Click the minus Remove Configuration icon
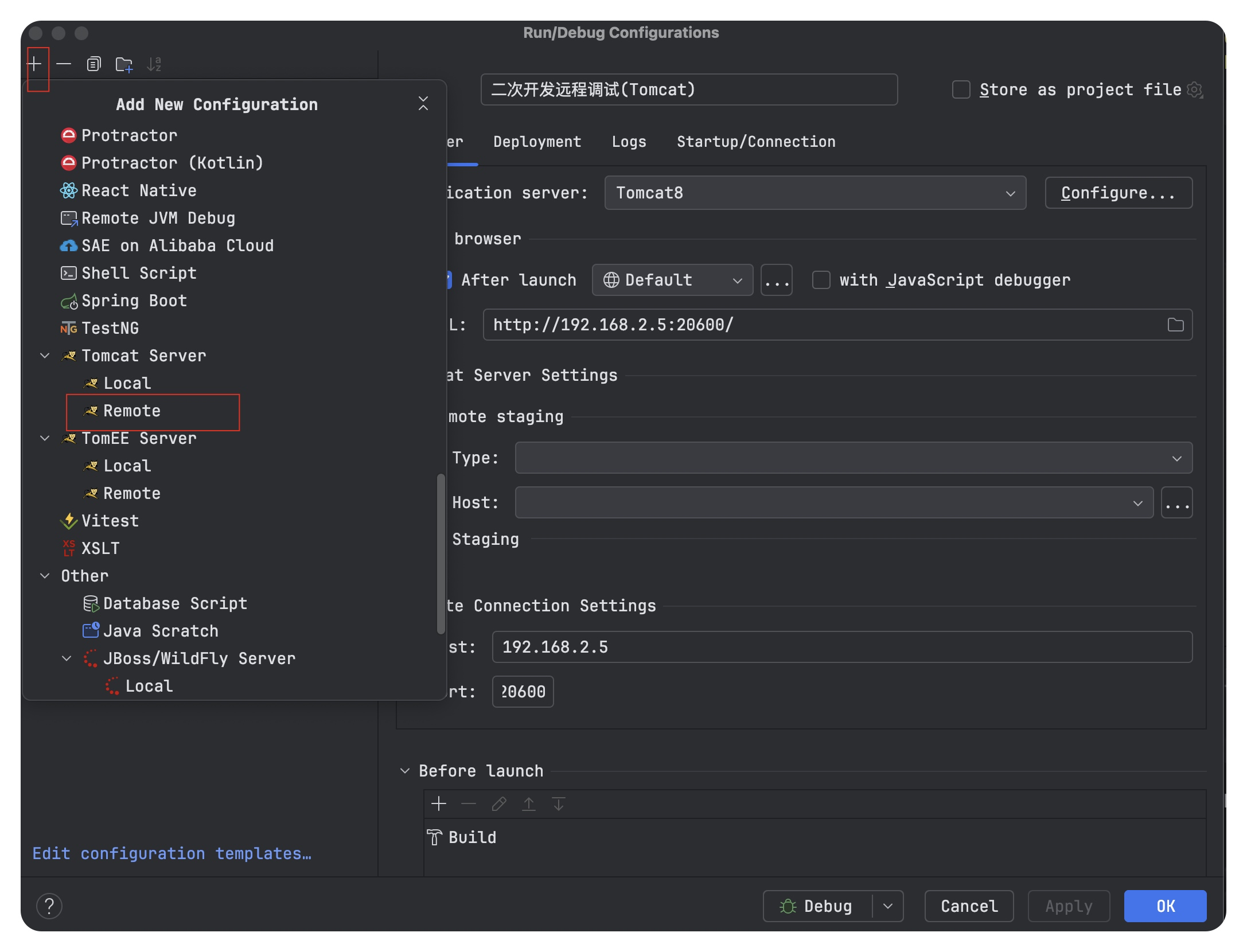 click(x=64, y=64)
